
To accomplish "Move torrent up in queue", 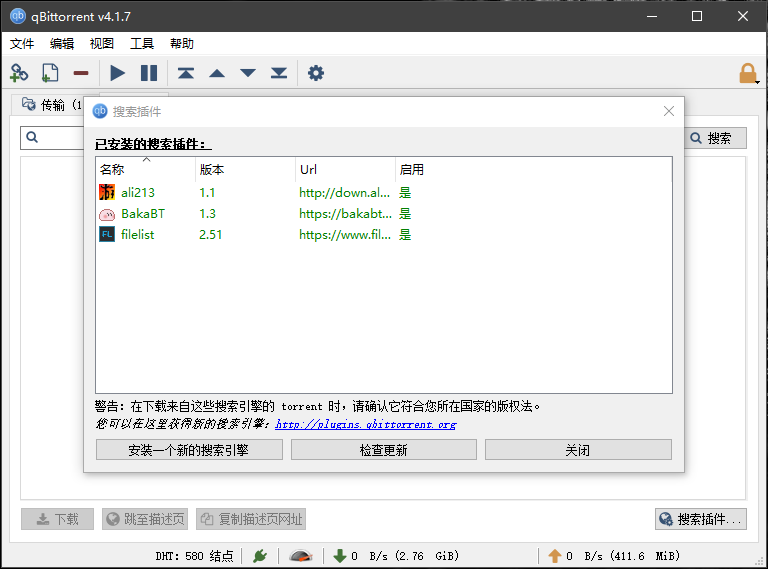I will [x=217, y=73].
